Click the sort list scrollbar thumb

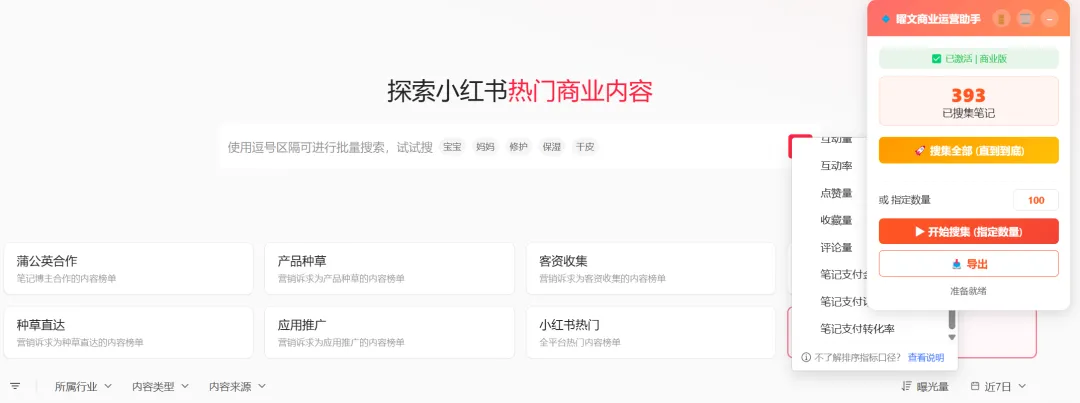click(952, 320)
